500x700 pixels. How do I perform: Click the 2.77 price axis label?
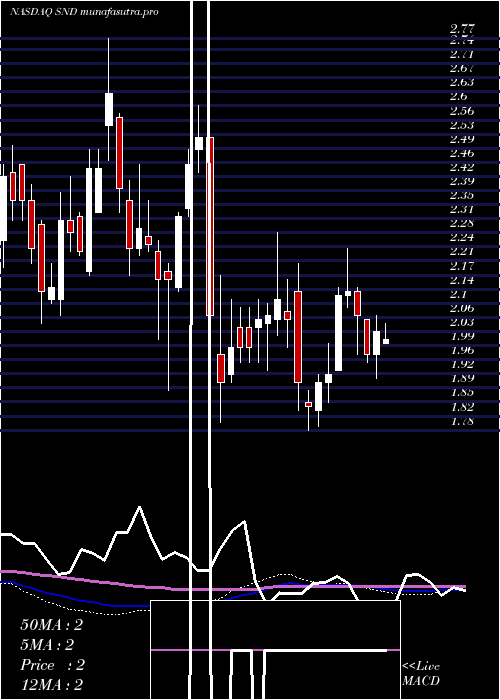462,29
